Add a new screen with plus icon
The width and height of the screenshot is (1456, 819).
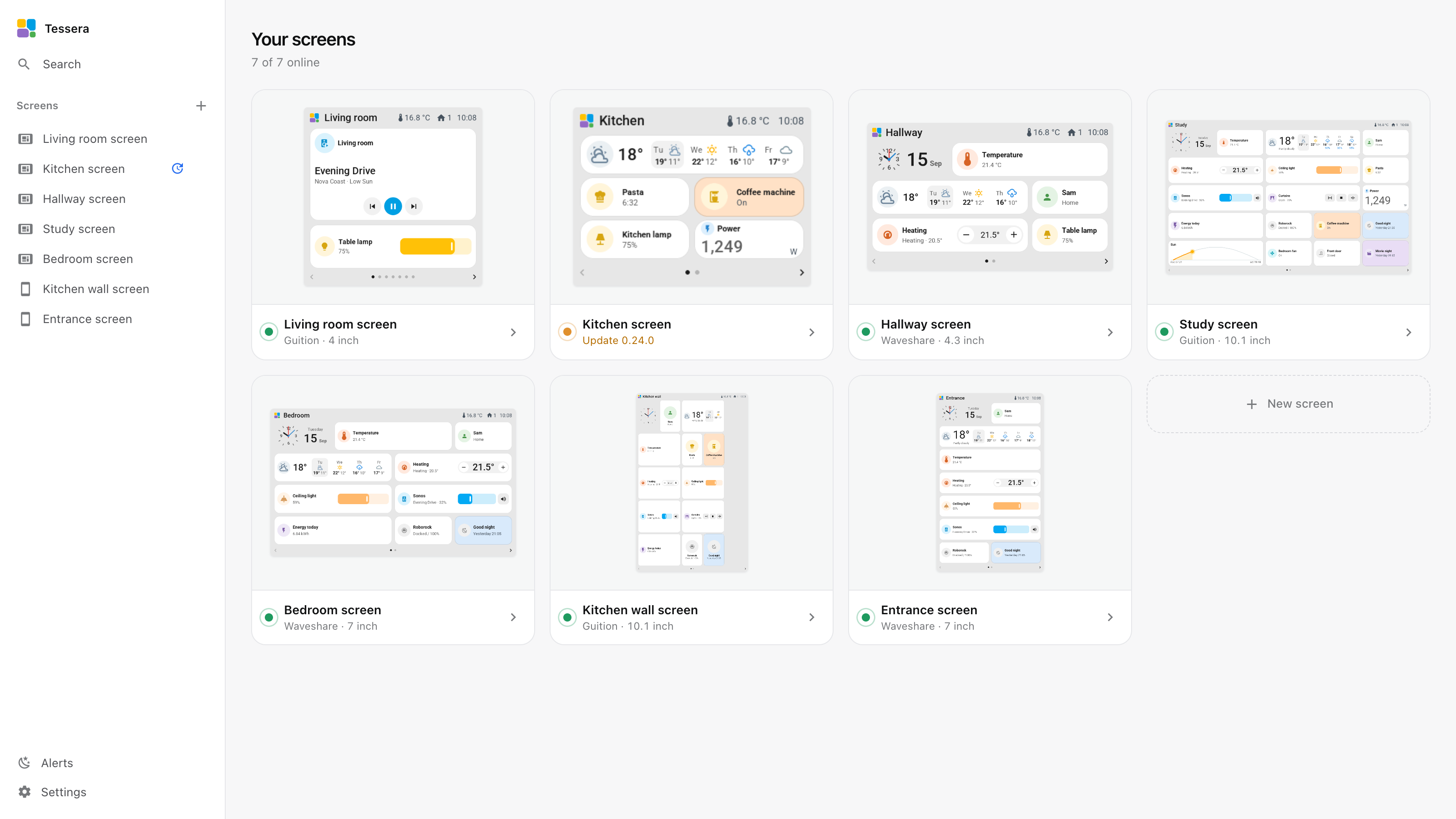tap(201, 106)
